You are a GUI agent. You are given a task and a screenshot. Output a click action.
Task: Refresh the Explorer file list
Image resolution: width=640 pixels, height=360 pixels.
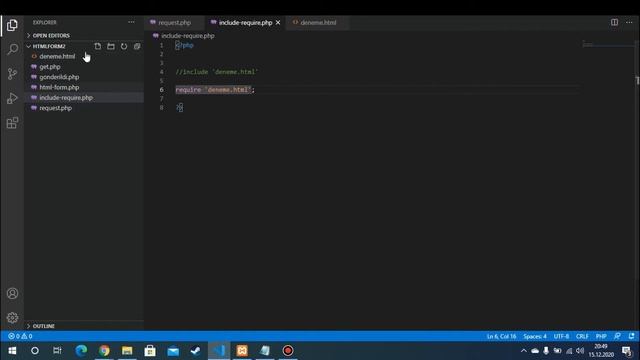coord(124,46)
